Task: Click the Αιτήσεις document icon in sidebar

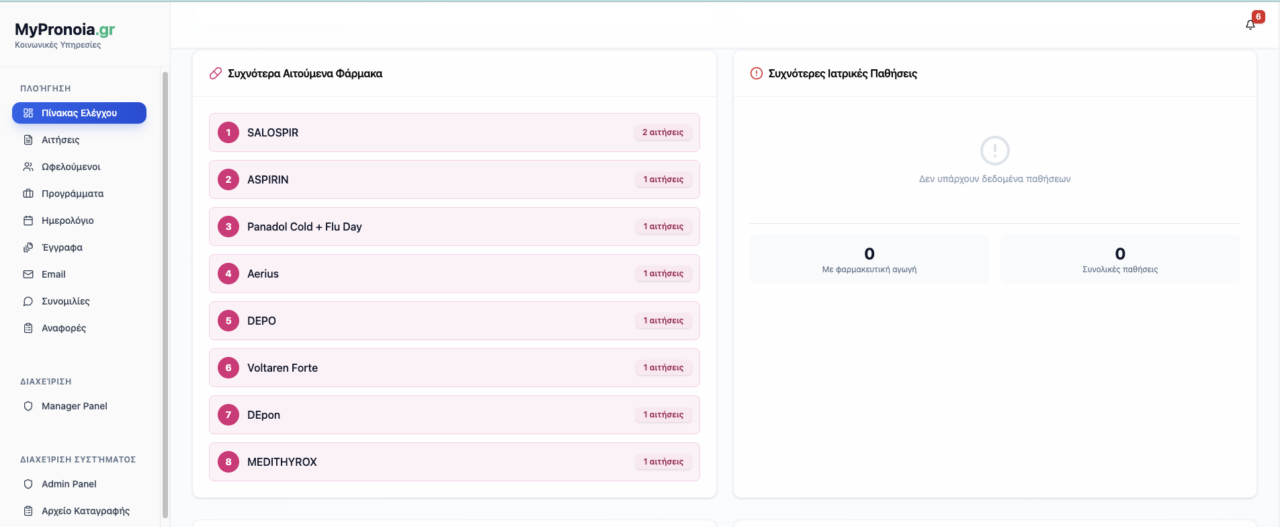Action: [28, 140]
